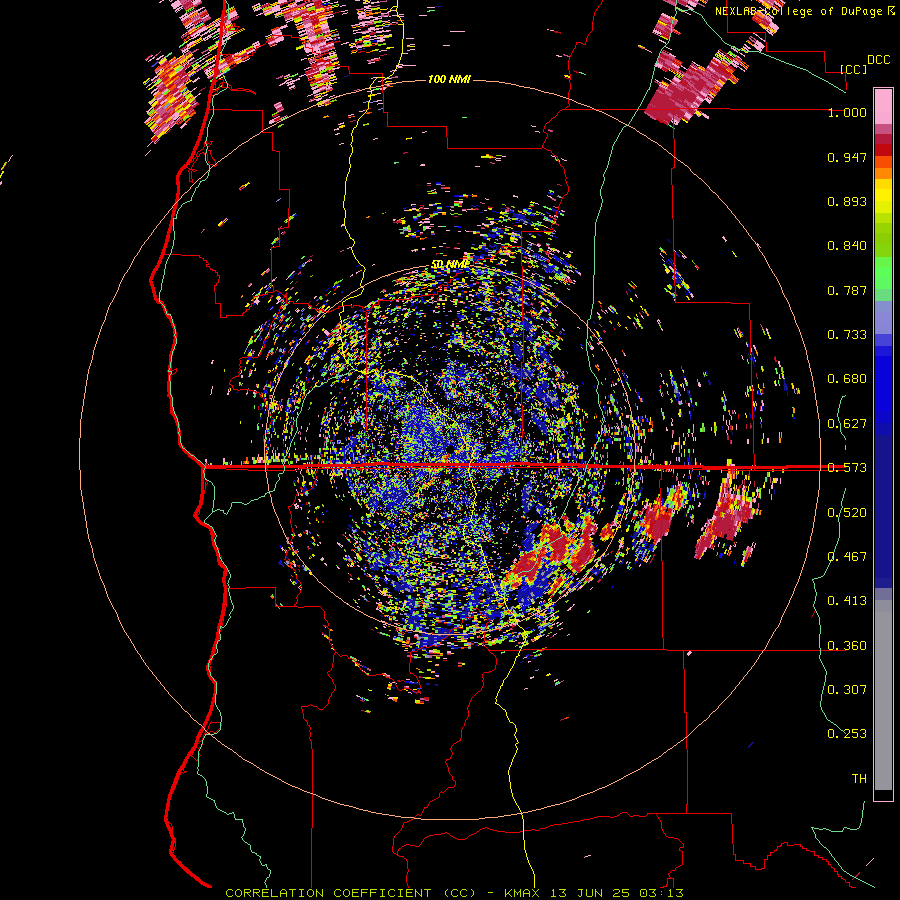Click the bright green segment of color bar
This screenshot has width=900, height=900.
tap(883, 273)
